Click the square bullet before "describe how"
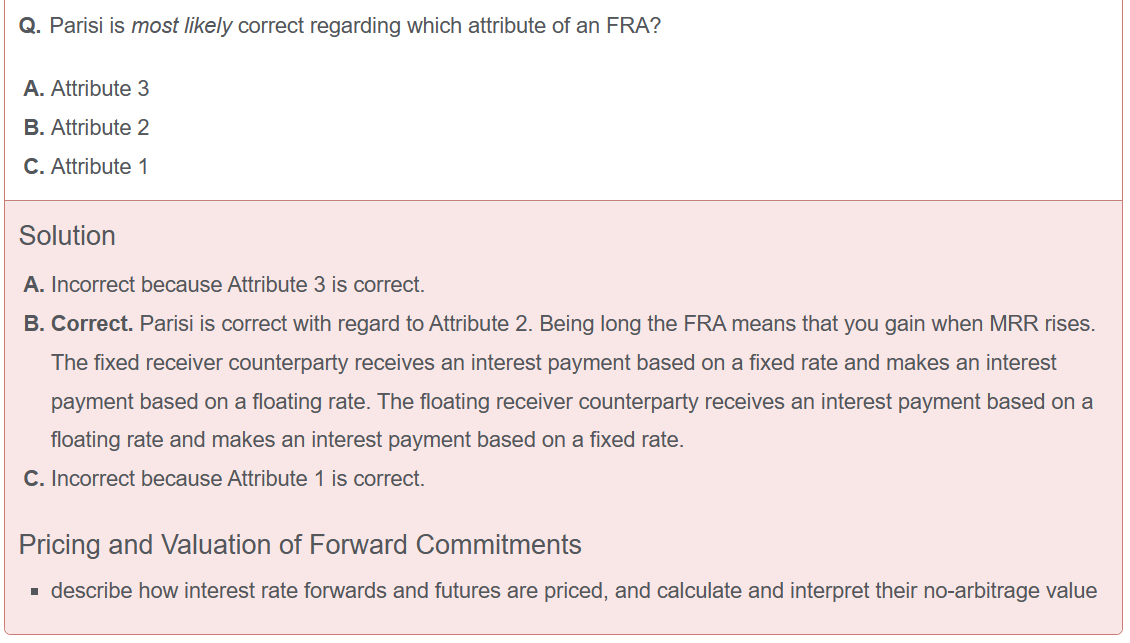Image resolution: width=1130 pixels, height=643 pixels. 36,592
